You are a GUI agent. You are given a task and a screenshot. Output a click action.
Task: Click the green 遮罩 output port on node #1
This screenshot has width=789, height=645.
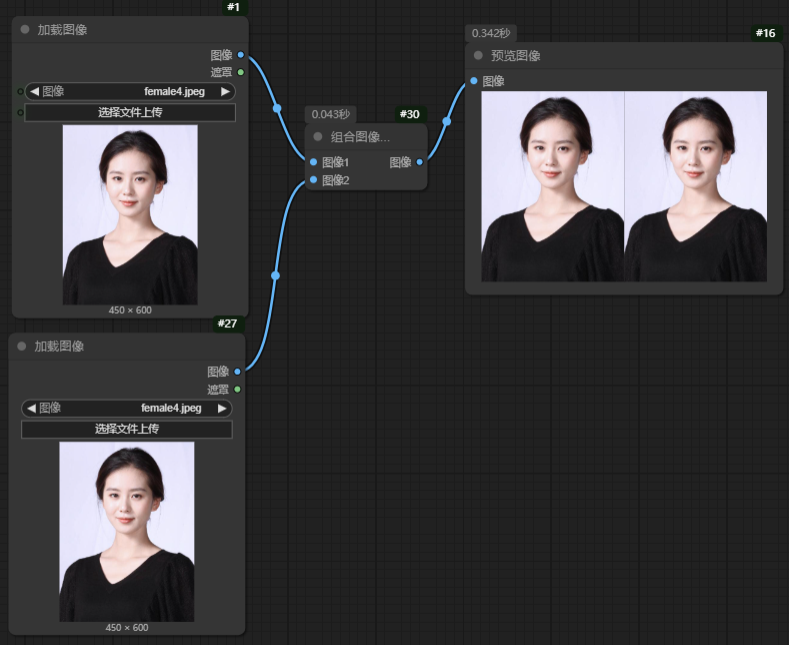(241, 72)
